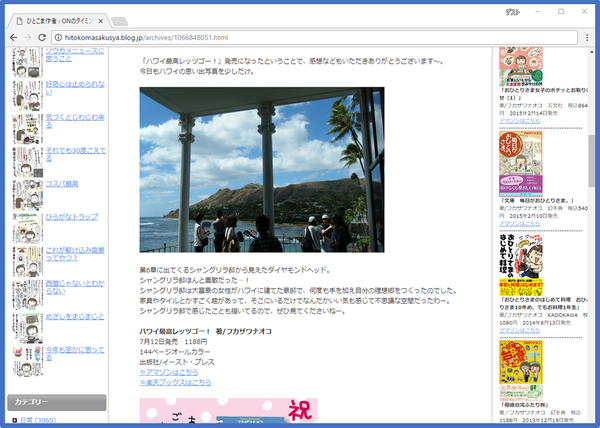Click the カテゴリー section header
The height and width of the screenshot is (428, 600).
click(57, 402)
